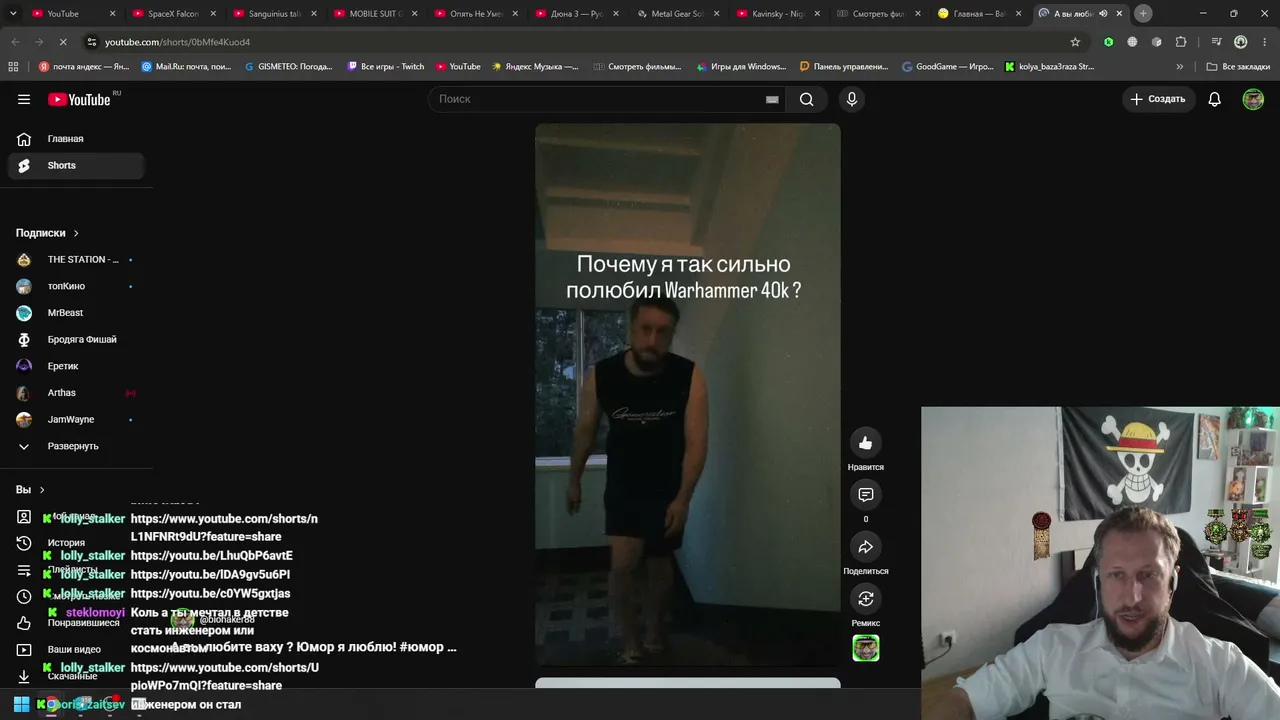Open топКино subscription channel

click(76, 286)
